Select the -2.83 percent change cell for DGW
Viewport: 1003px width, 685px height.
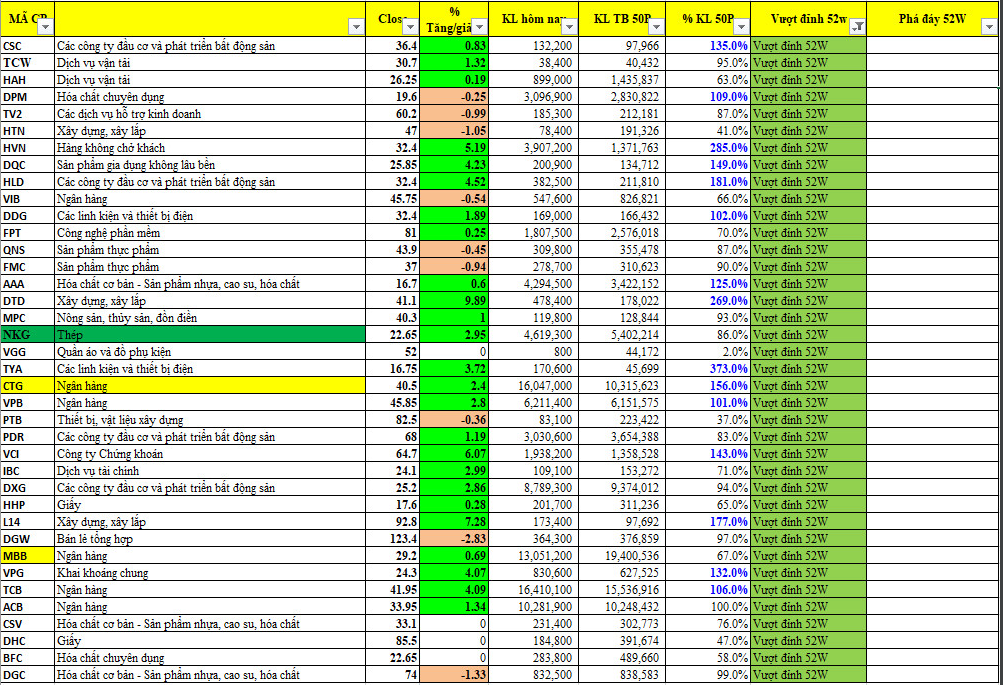pyautogui.click(x=454, y=539)
